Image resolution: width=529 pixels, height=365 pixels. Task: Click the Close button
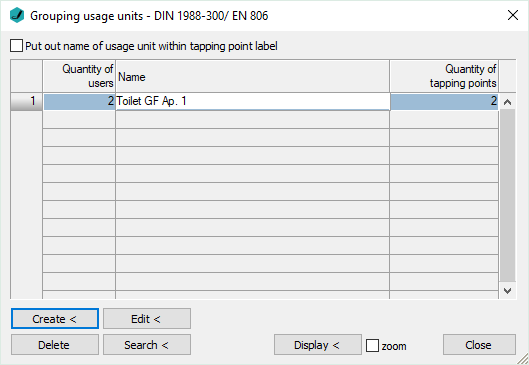point(479,345)
